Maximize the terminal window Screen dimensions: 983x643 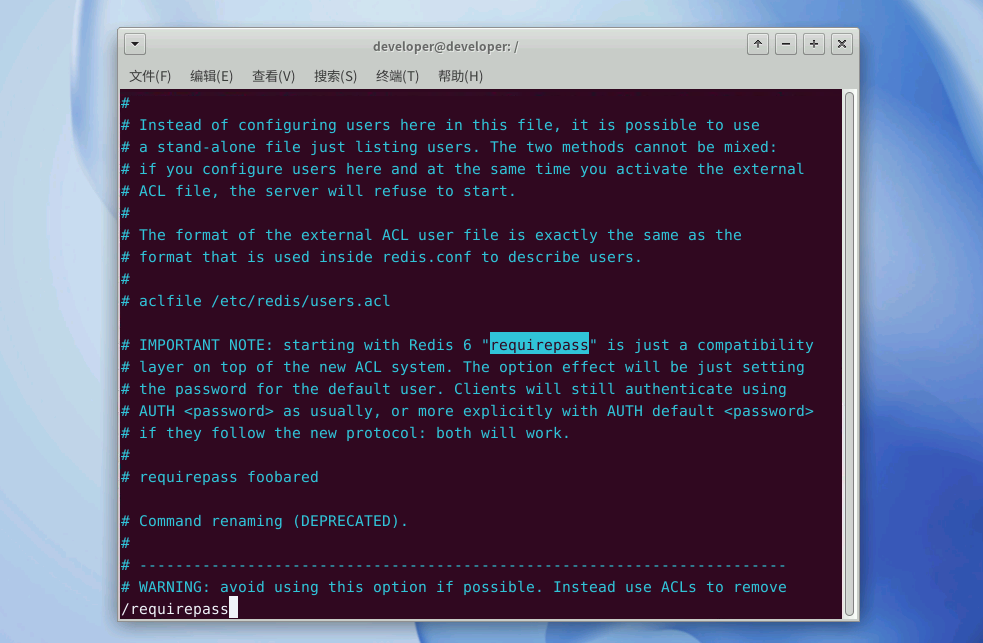click(x=814, y=44)
